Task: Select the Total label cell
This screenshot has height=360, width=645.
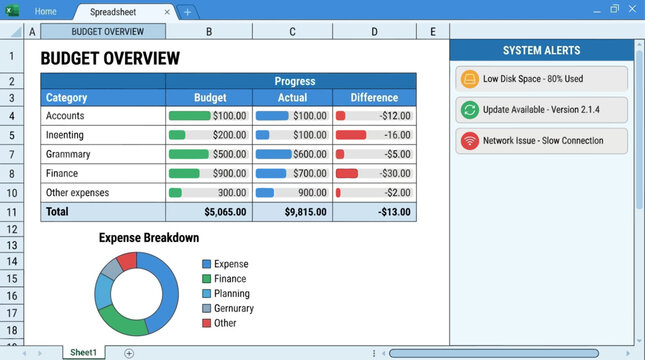Action: click(103, 212)
